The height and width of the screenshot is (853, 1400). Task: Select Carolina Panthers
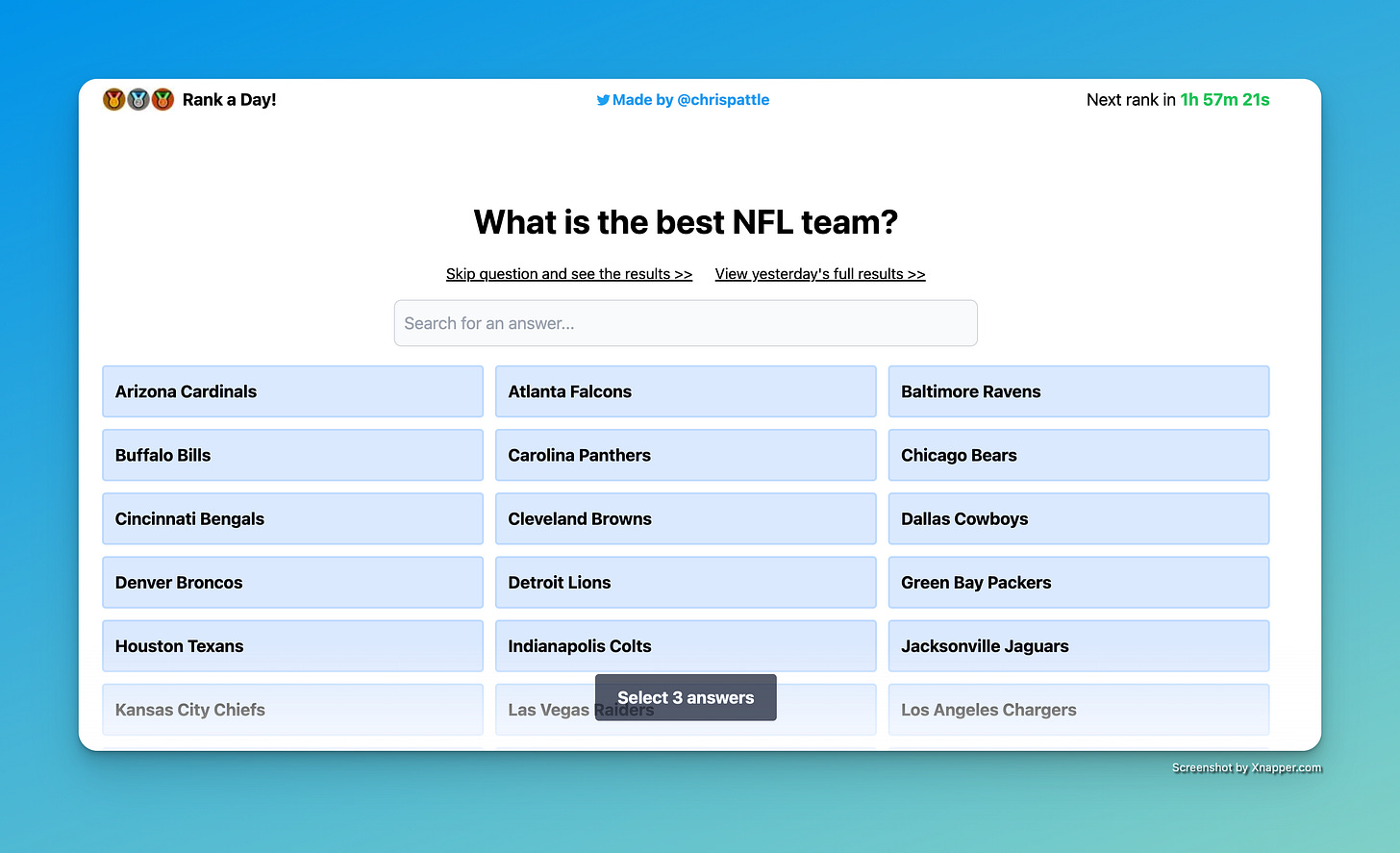(x=686, y=455)
